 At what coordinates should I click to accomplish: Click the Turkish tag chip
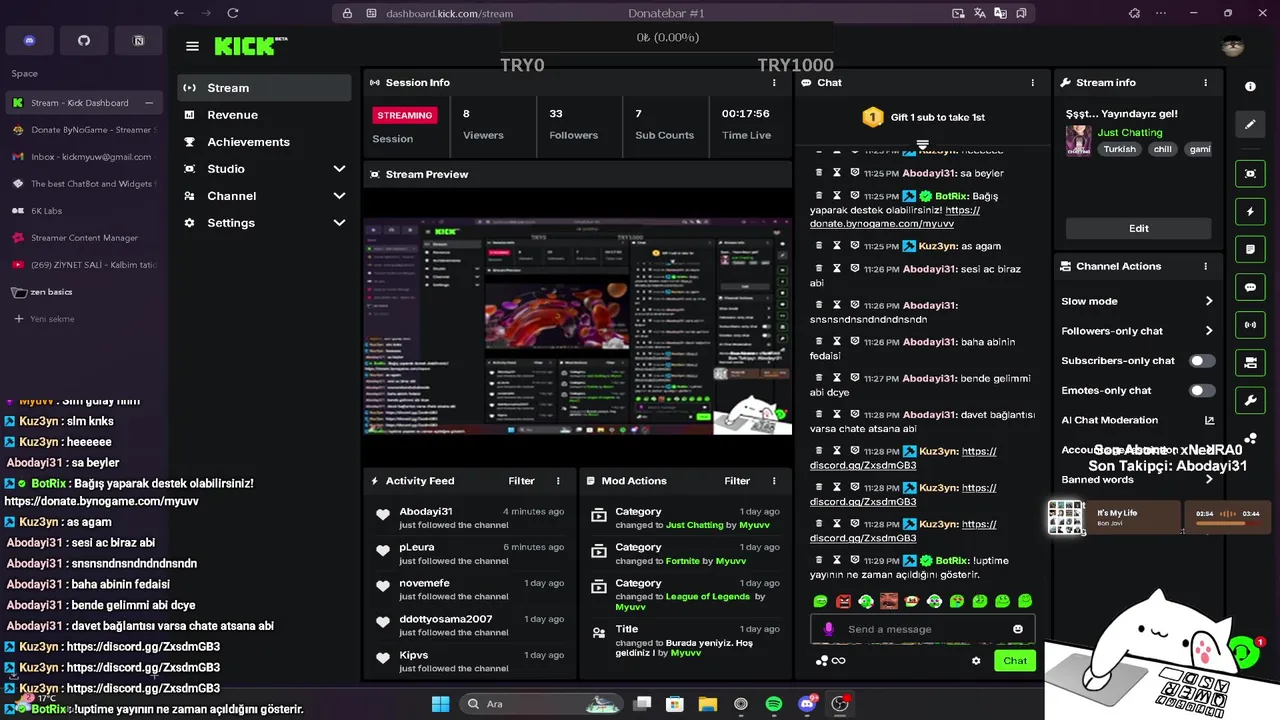[x=1119, y=149]
